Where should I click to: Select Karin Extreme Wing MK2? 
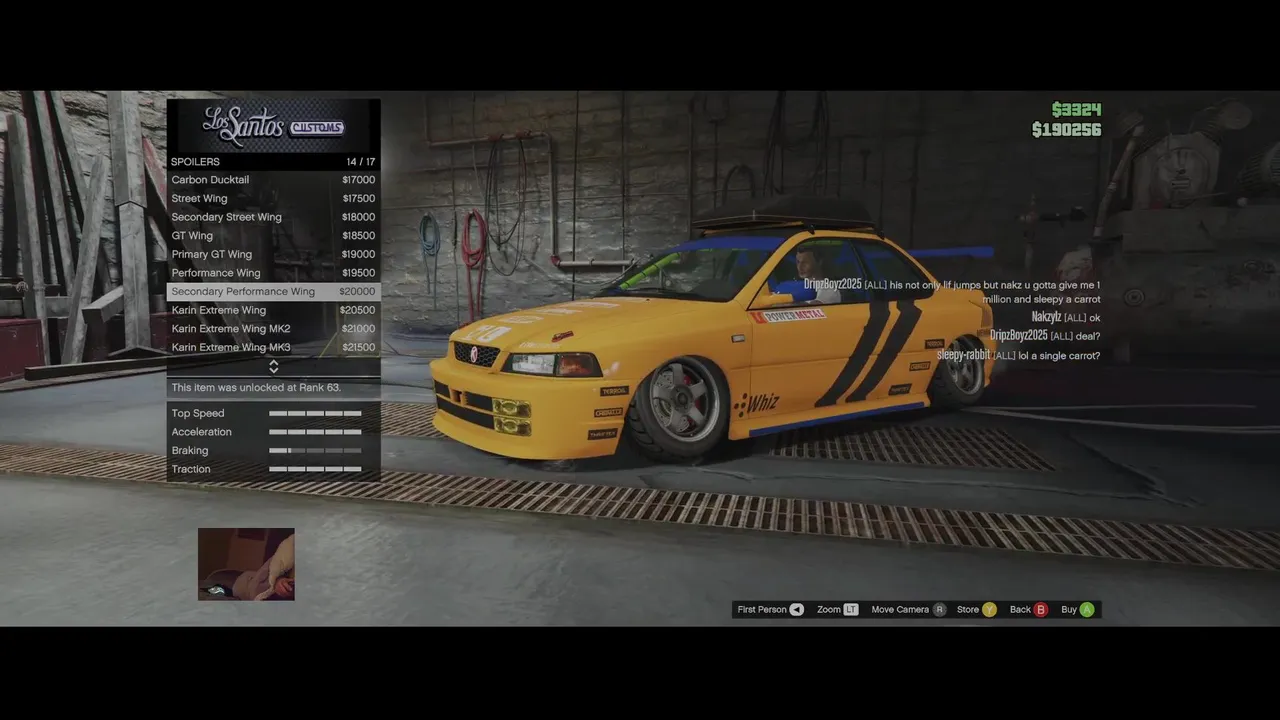(273, 329)
